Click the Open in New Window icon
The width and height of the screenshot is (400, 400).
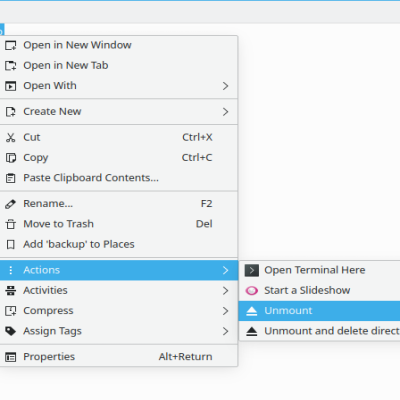pos(11,45)
